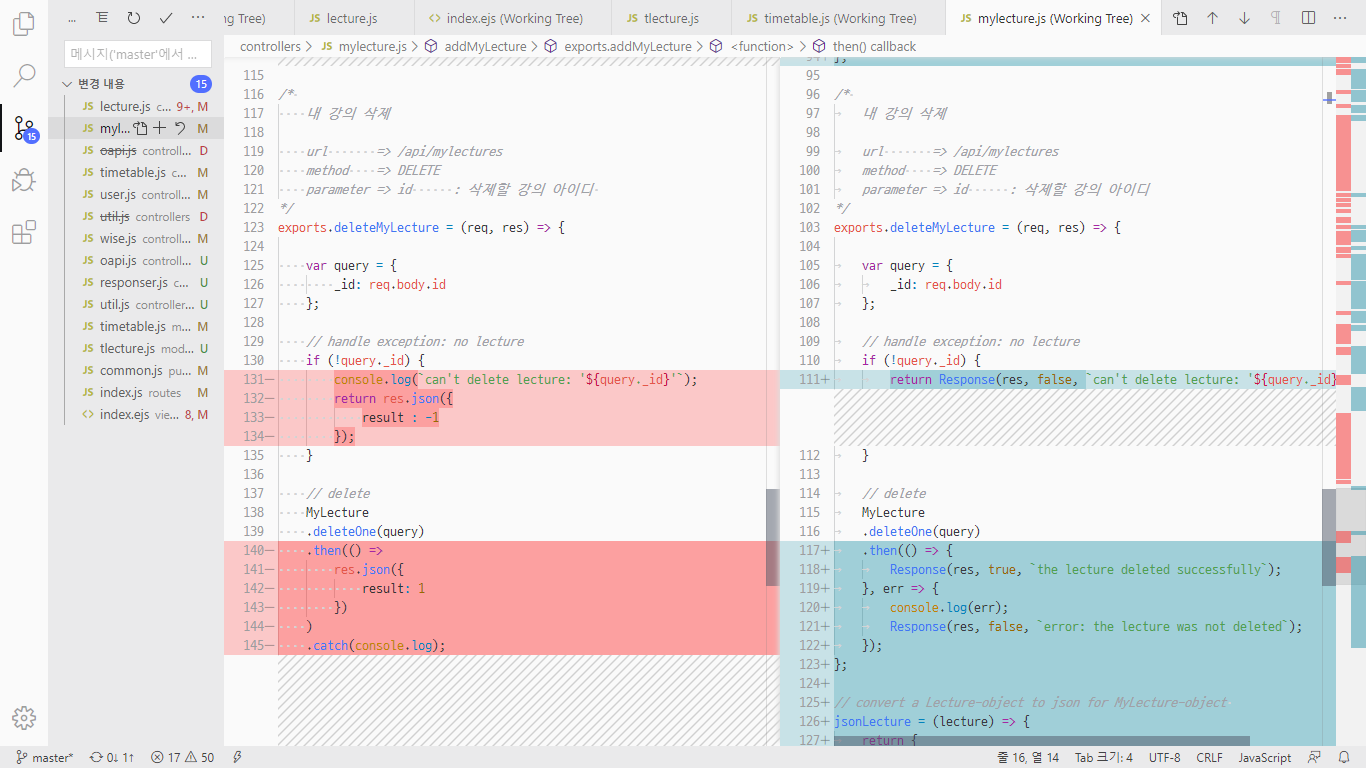The image size is (1366, 768).
Task: Toggle view as tree icon in source control
Action: [102, 18]
